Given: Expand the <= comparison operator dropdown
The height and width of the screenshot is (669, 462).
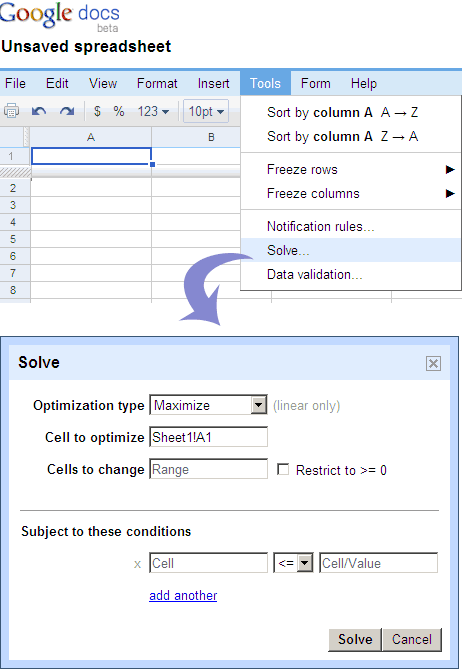Looking at the screenshot, I should [x=293, y=563].
